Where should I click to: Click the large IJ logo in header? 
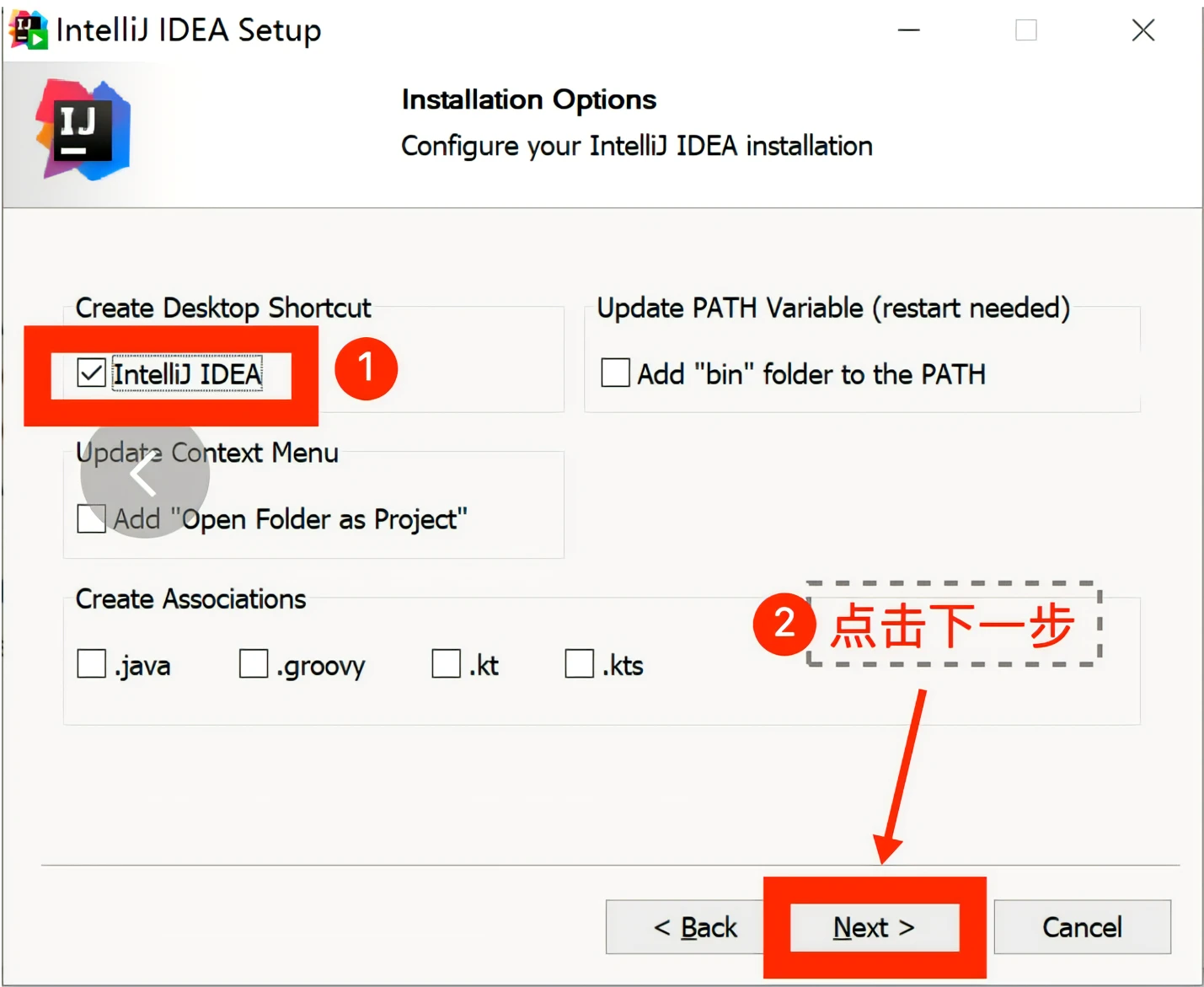click(x=83, y=131)
